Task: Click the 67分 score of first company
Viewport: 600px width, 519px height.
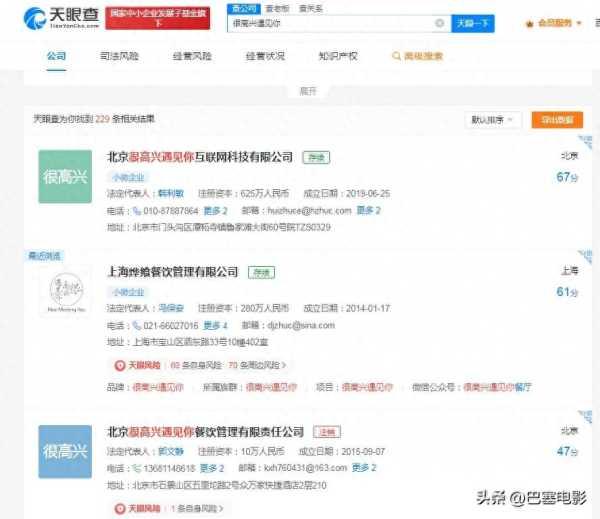Action: click(567, 177)
